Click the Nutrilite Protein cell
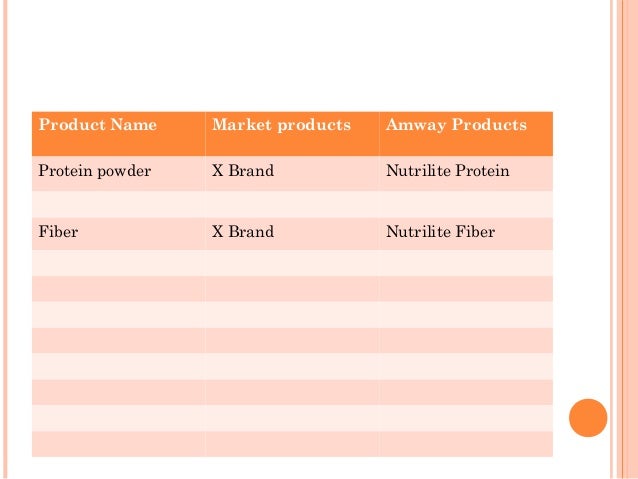Viewport: 638px width, 479px height. 466,173
